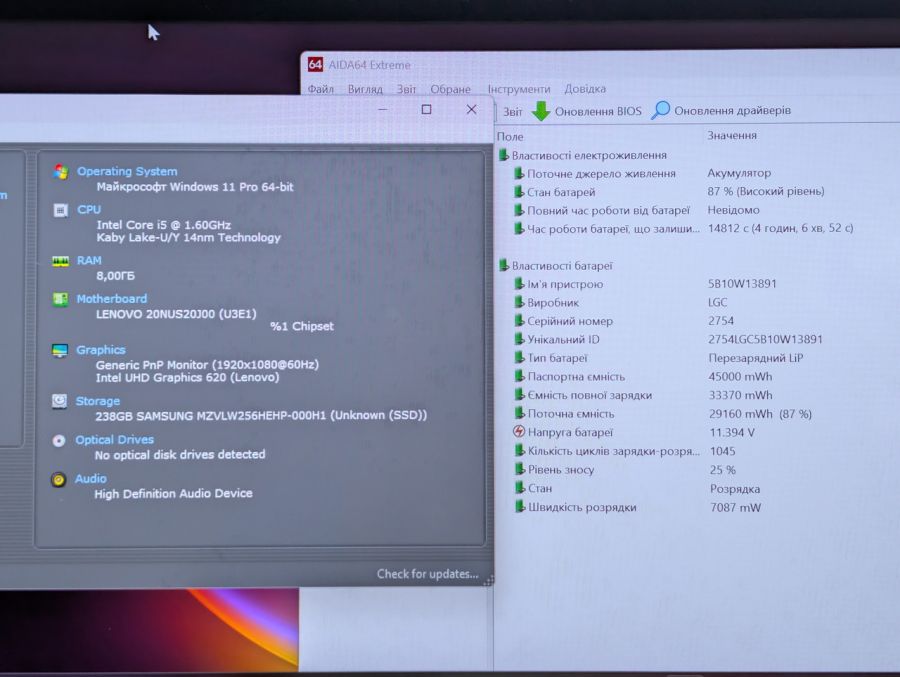Open the Operating System section link

127,171
